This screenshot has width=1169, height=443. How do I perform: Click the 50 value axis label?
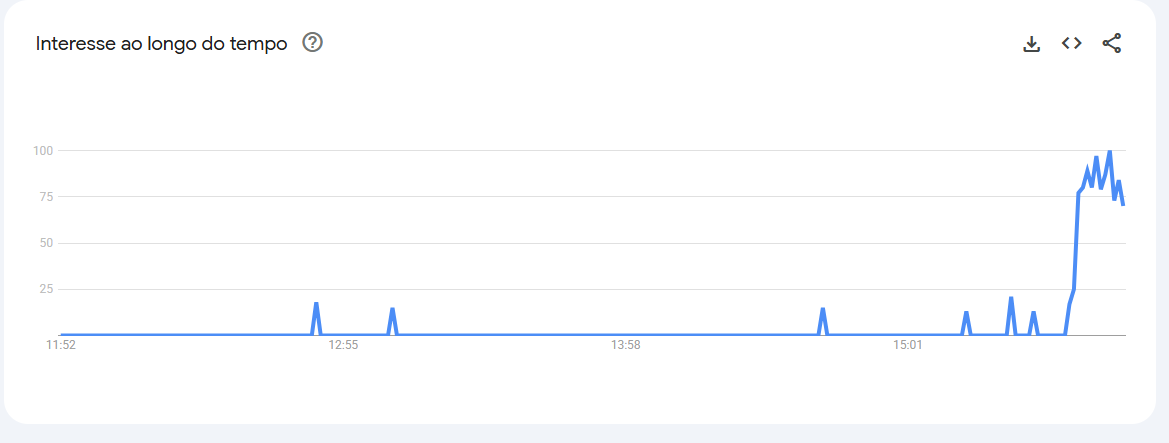tap(45, 243)
